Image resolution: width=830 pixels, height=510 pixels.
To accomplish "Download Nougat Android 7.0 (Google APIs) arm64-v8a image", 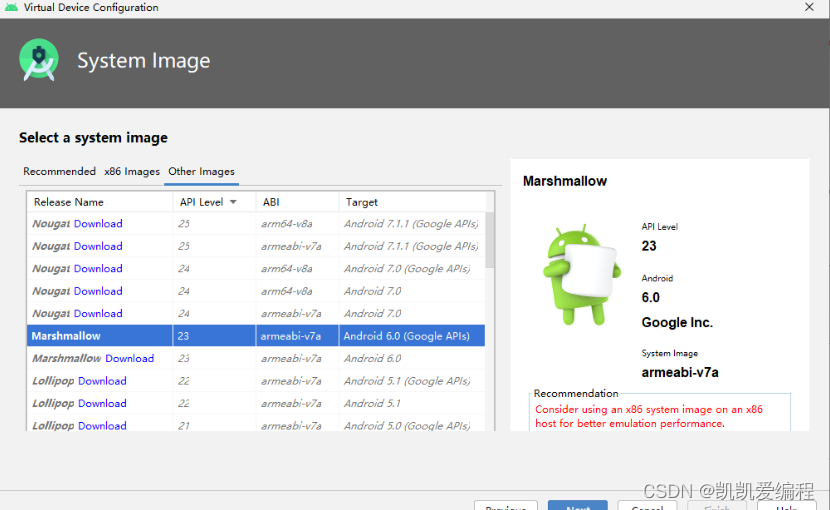I will [98, 269].
